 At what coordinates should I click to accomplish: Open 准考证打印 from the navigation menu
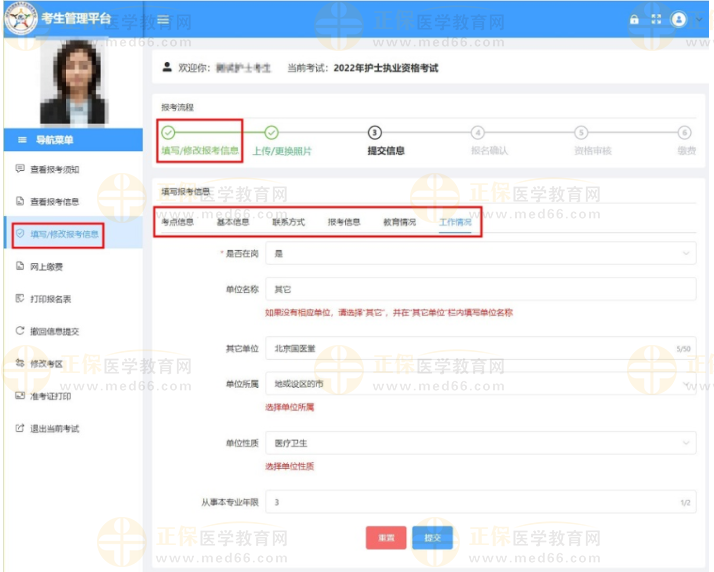(x=51, y=396)
